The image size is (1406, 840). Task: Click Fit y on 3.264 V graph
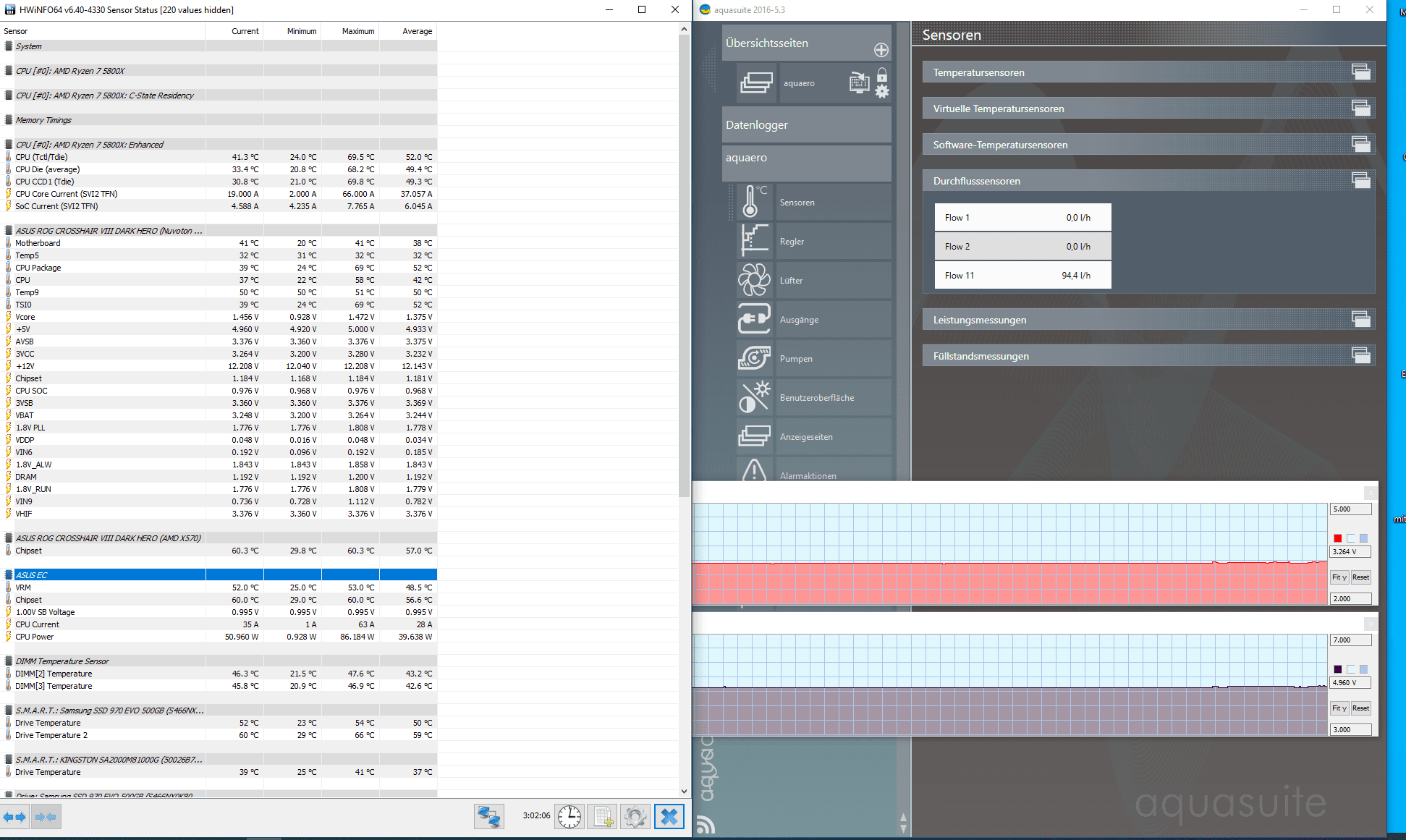[x=1339, y=577]
